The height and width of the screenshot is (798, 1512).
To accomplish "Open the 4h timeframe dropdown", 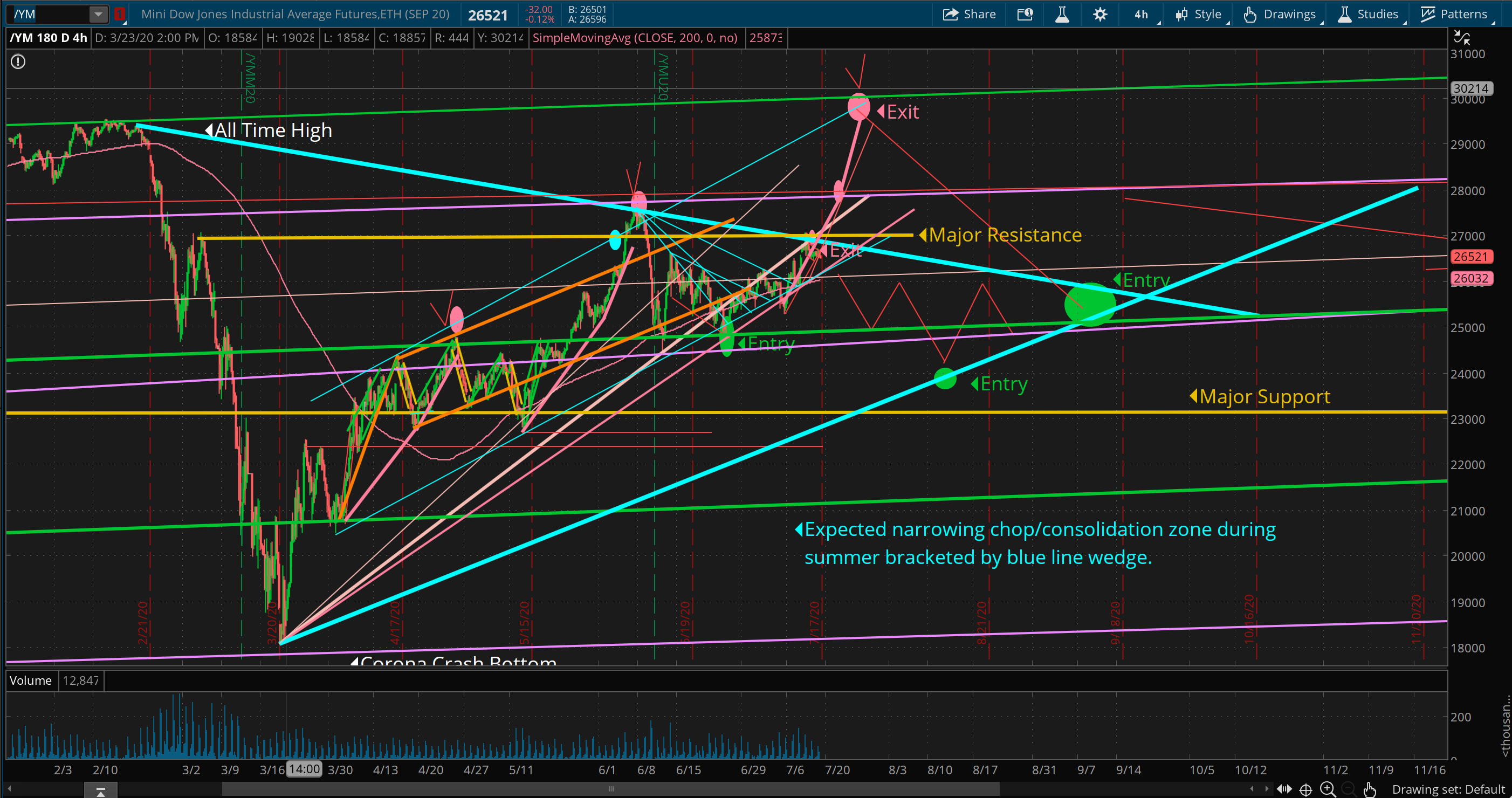I will (x=1142, y=14).
